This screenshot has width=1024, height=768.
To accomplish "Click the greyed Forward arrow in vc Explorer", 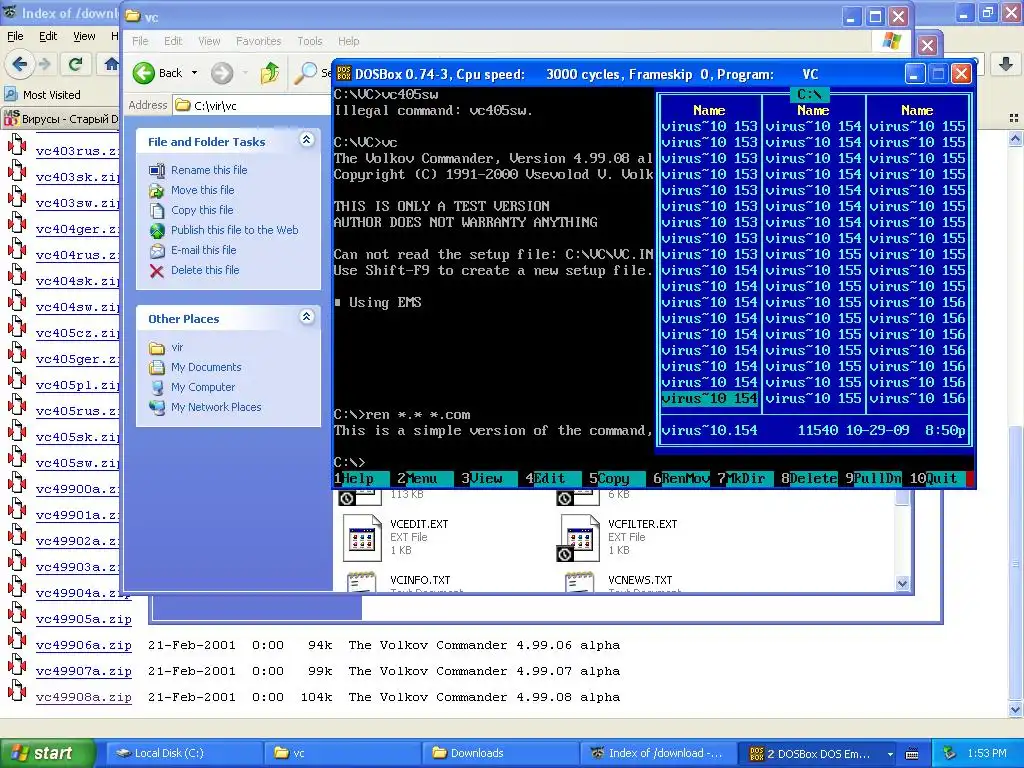I will tap(222, 72).
